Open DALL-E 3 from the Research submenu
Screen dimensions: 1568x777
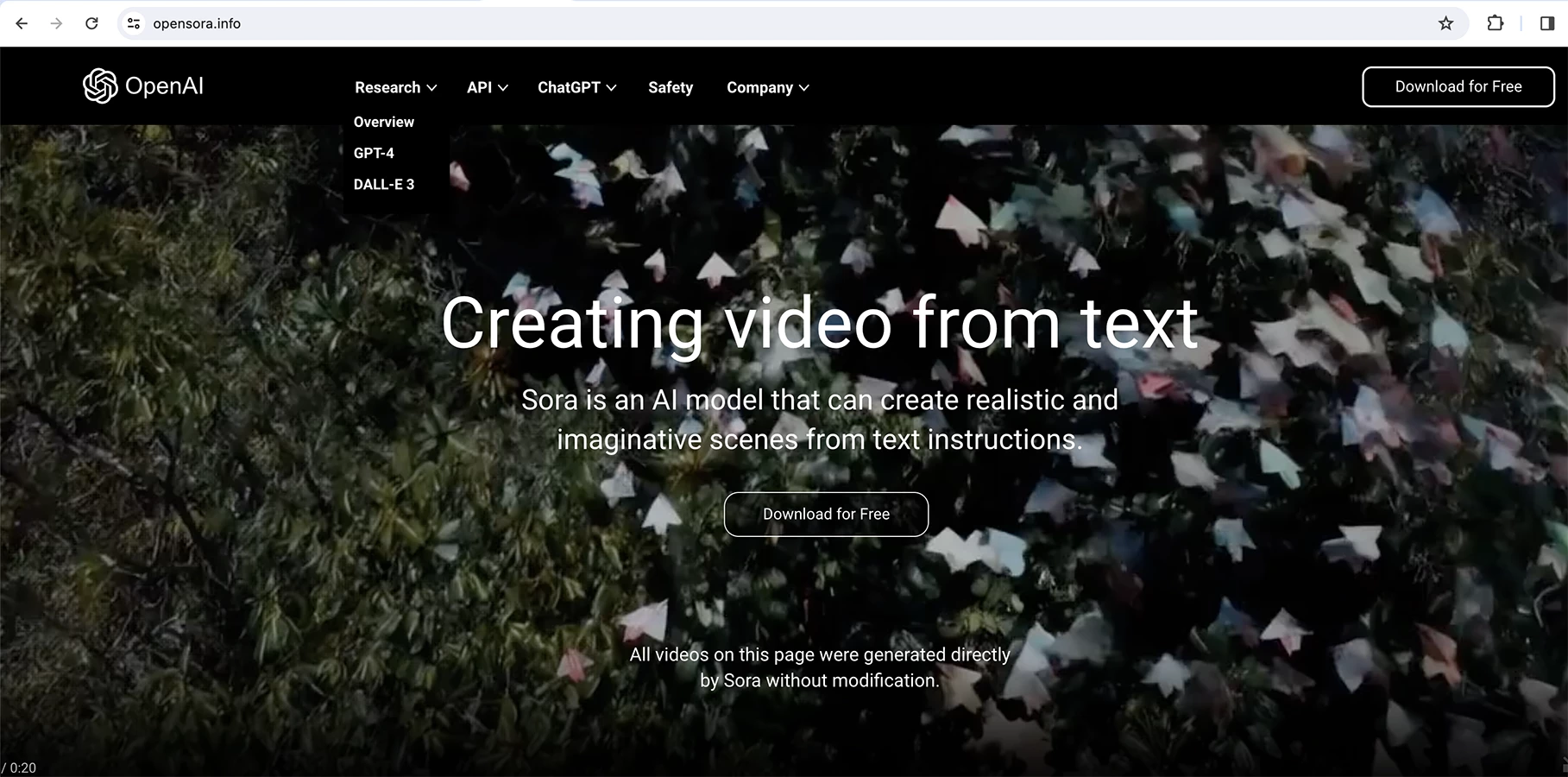pos(384,184)
